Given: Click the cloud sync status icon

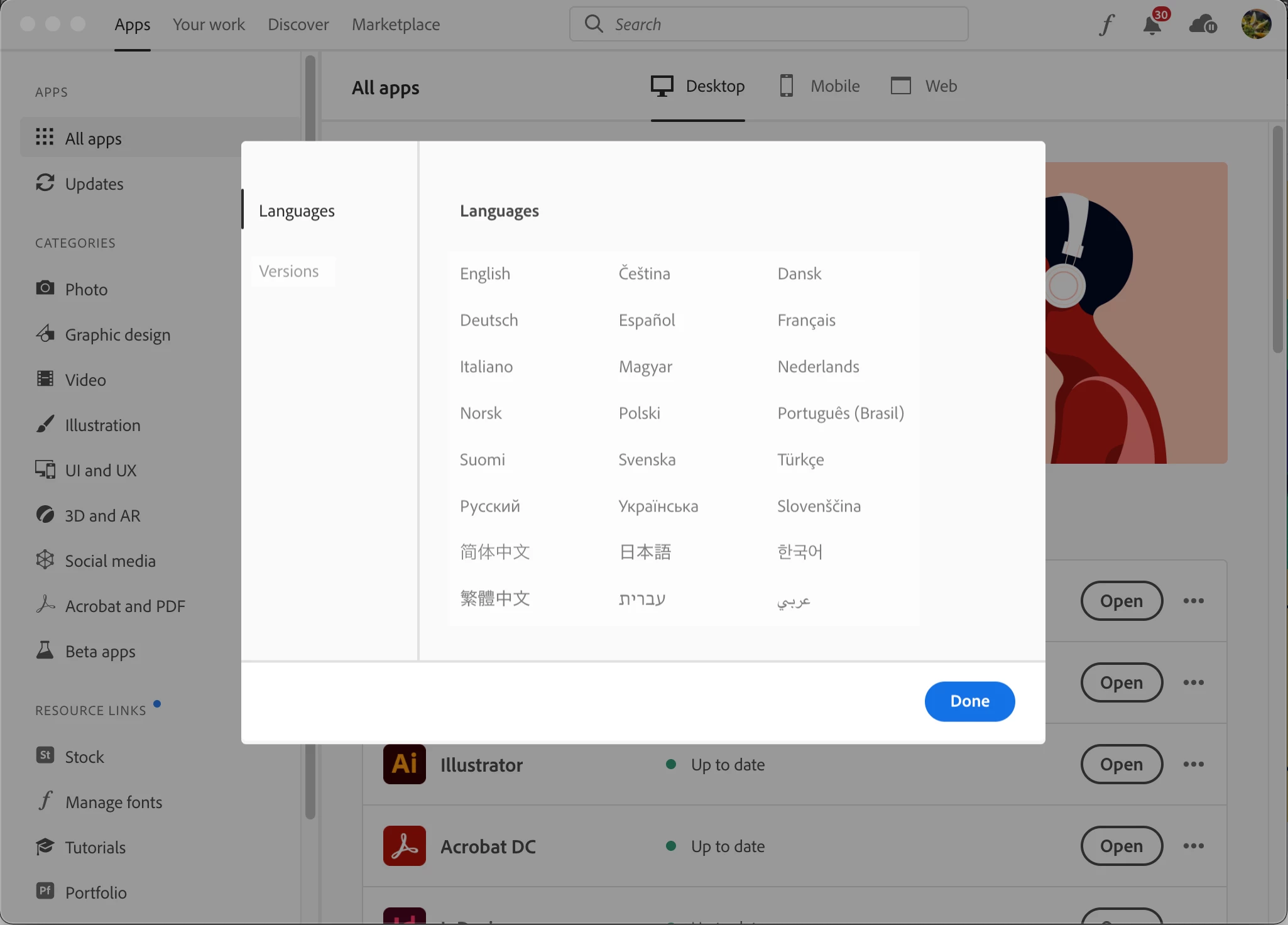Looking at the screenshot, I should point(1203,25).
